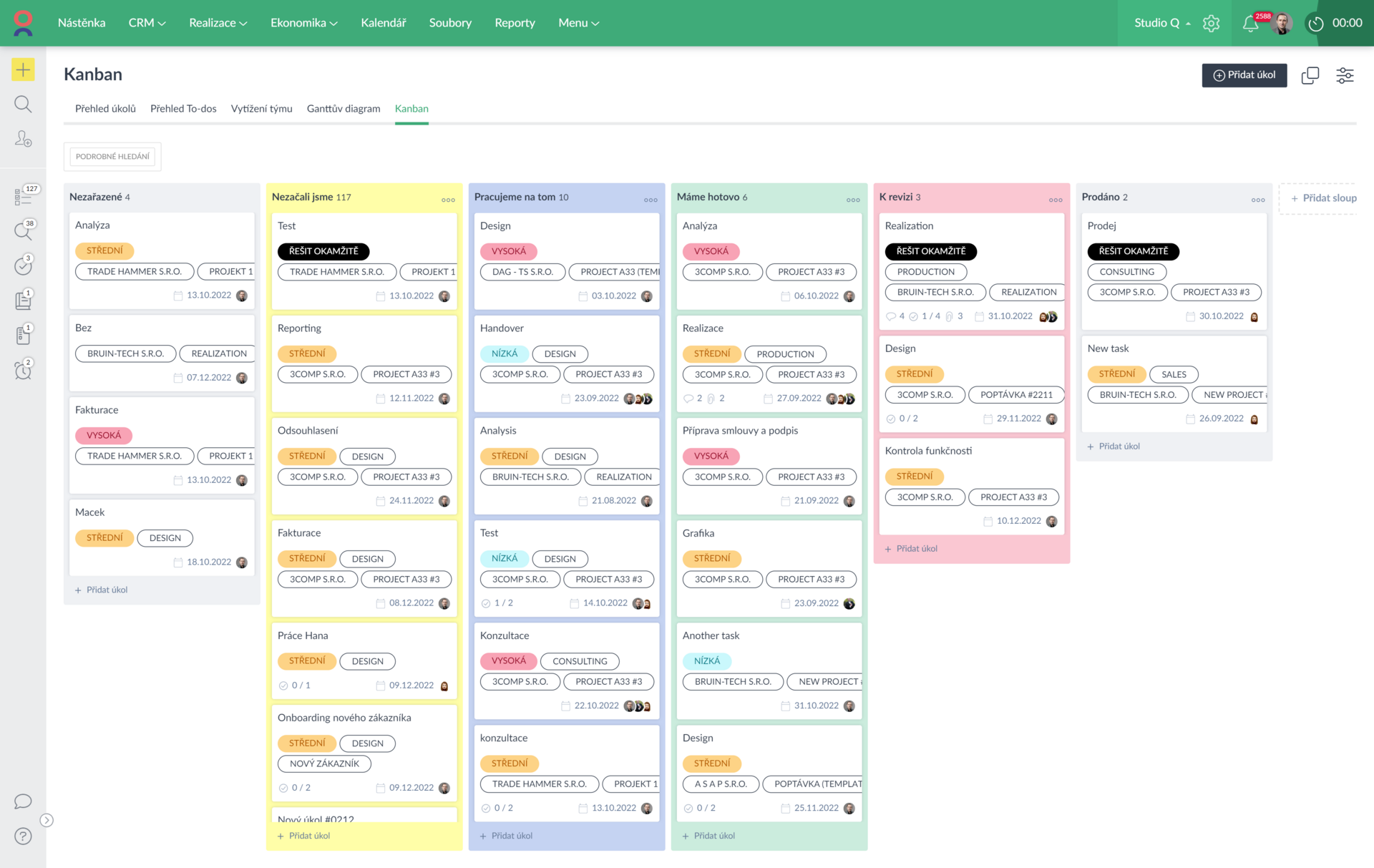Image resolution: width=1374 pixels, height=868 pixels.
Task: Click the Podrobné hledání search field
Action: [x=112, y=157]
